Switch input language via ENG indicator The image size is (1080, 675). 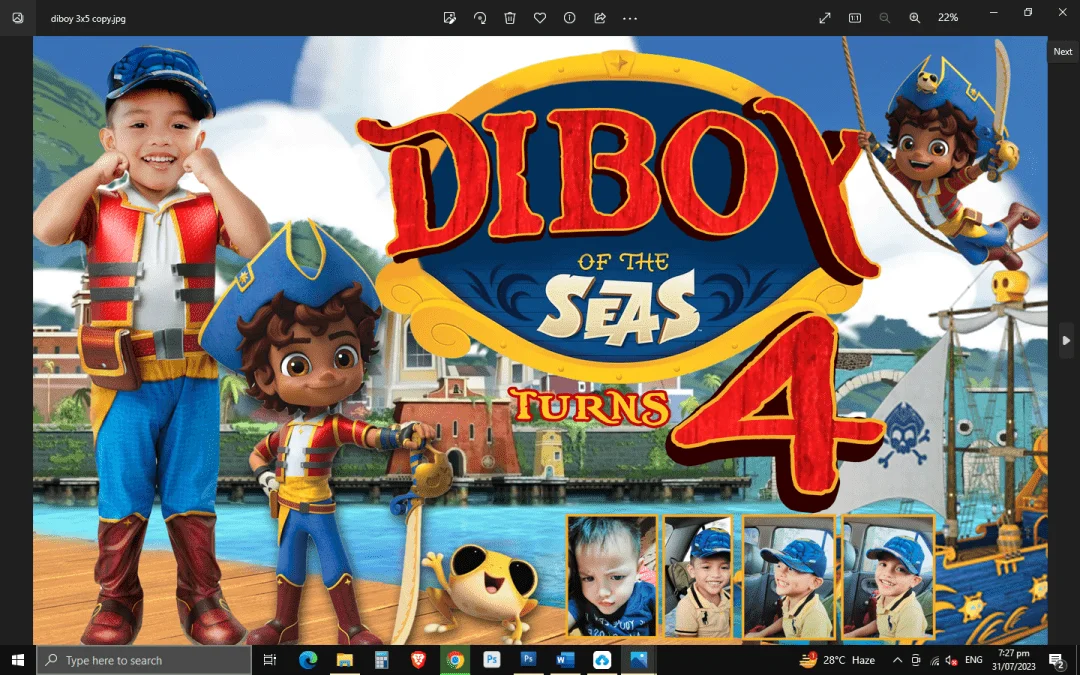pos(974,660)
